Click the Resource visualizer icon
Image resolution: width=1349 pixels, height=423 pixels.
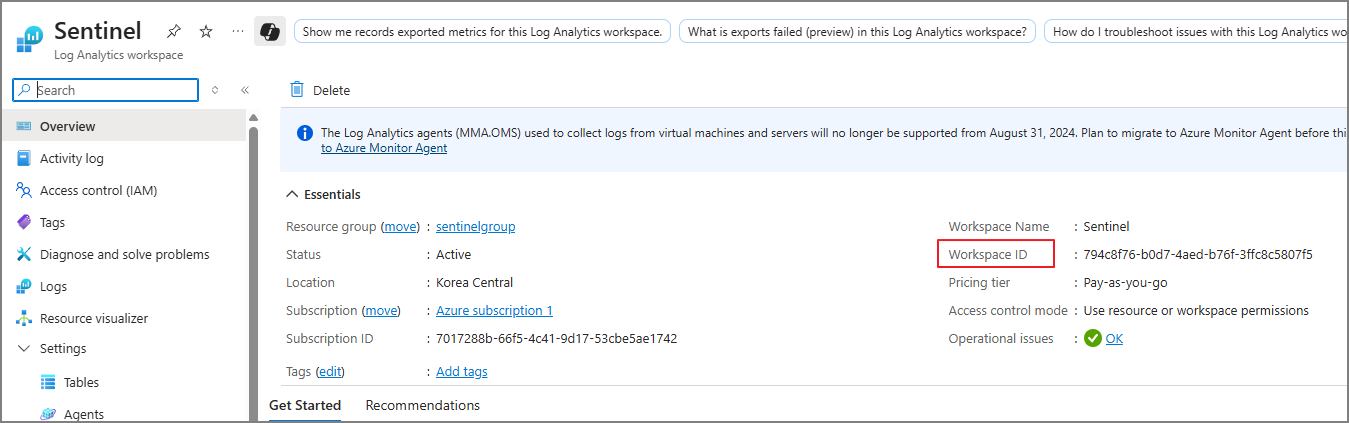pos(24,318)
